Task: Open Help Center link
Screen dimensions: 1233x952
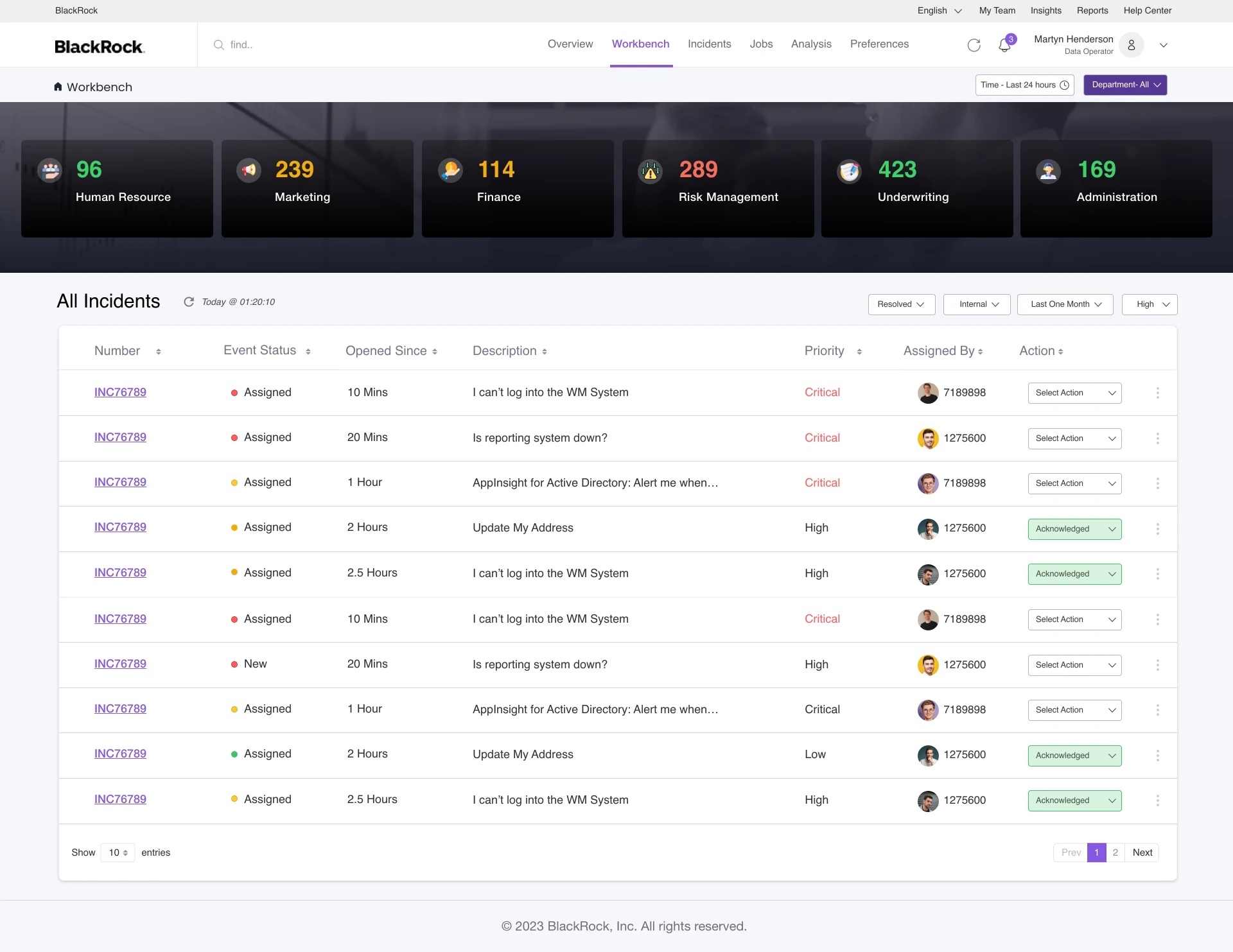Action: tap(1147, 10)
